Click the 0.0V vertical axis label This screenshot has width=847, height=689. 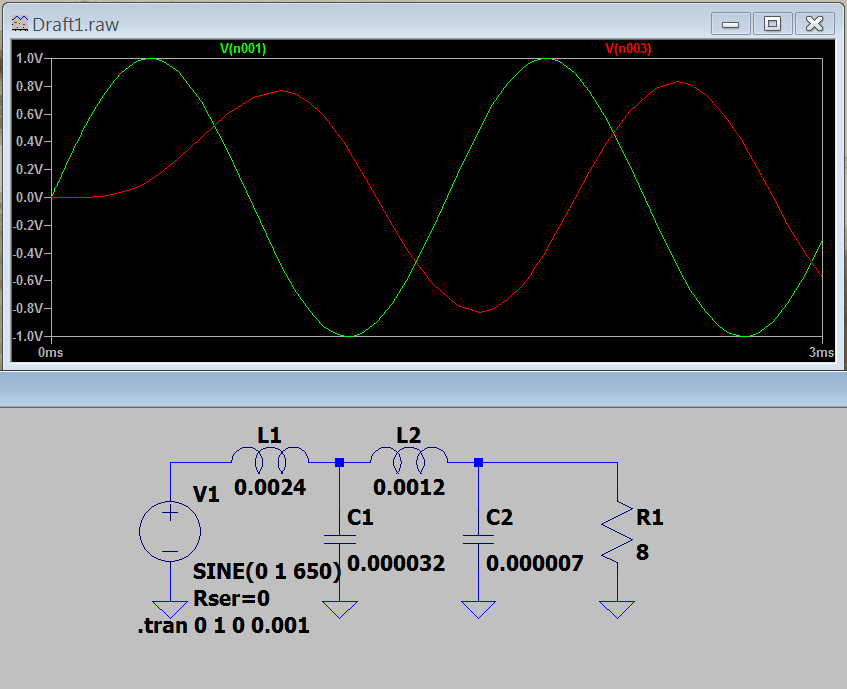tap(29, 197)
